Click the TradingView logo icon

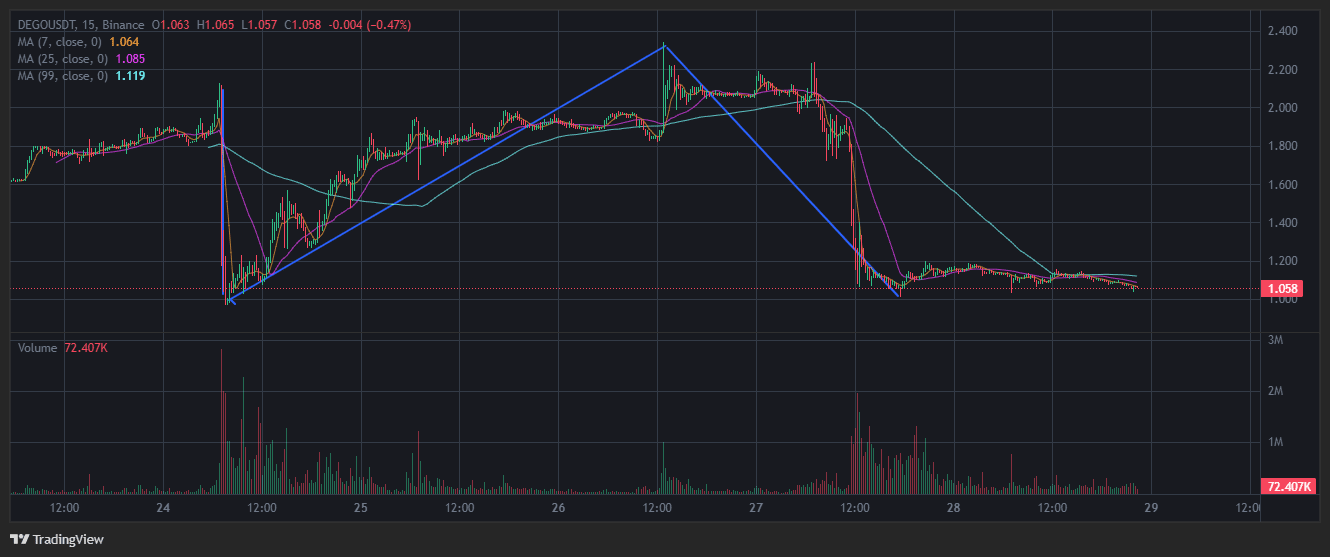(19, 539)
